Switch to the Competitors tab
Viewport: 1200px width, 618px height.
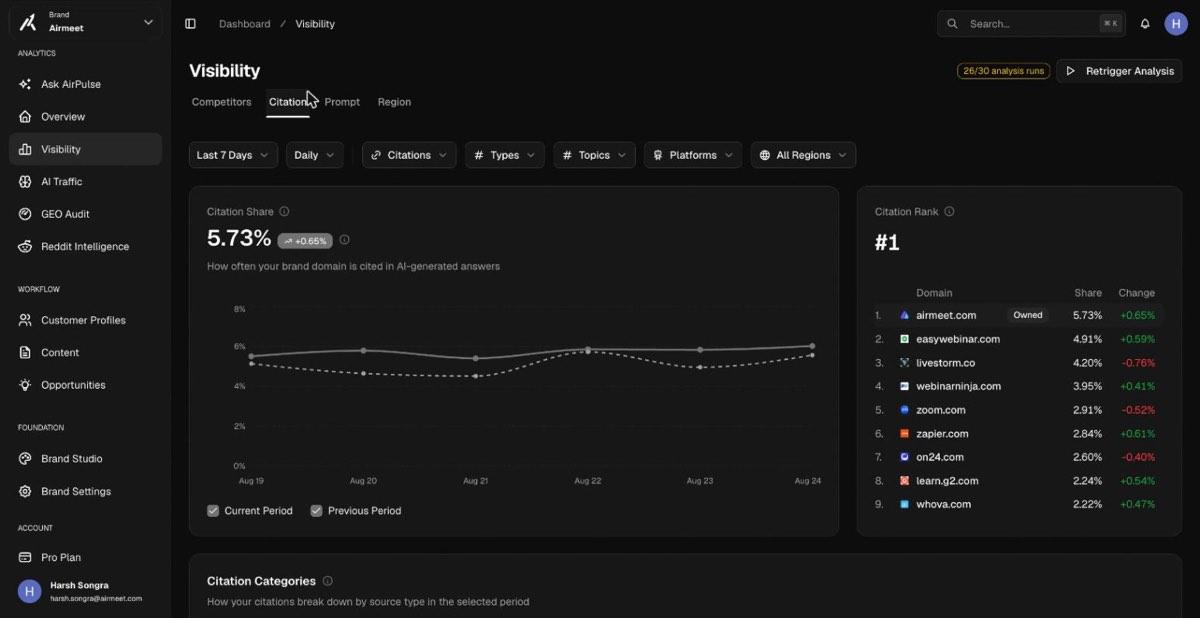click(221, 102)
